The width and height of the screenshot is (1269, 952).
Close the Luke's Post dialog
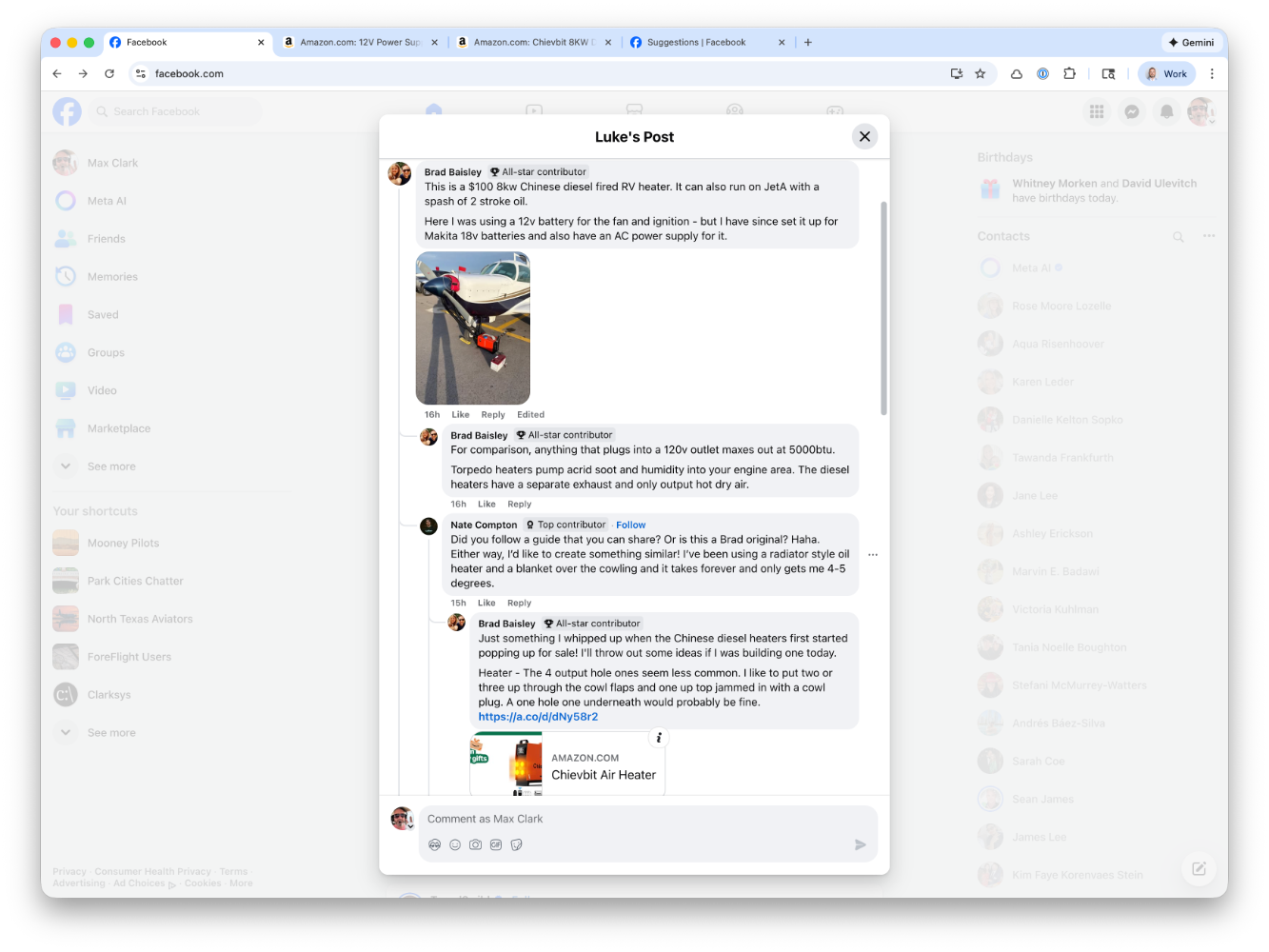(864, 136)
